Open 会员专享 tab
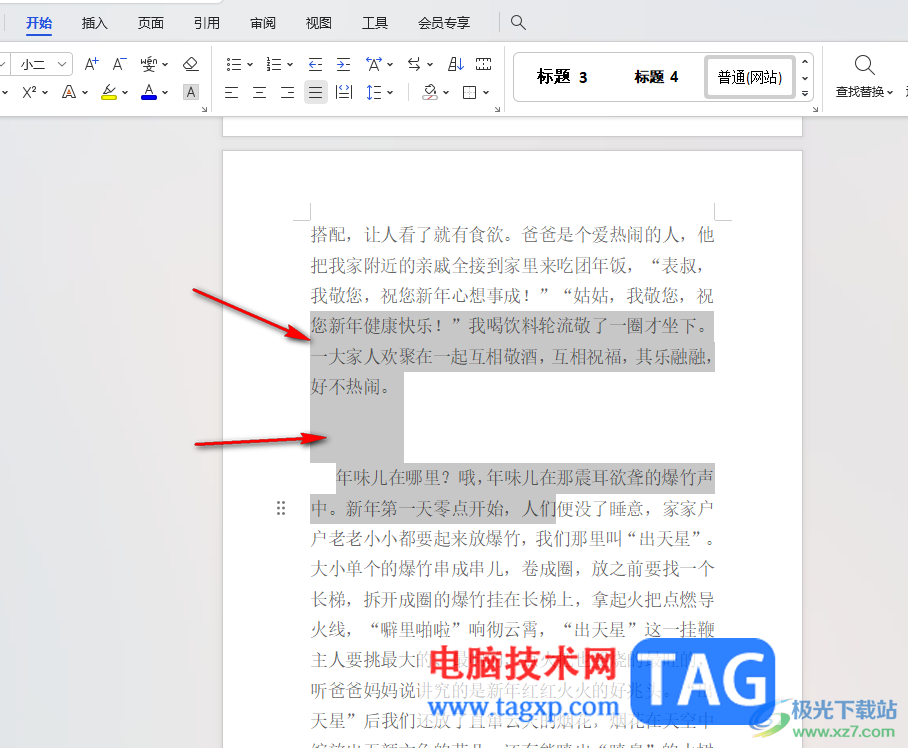This screenshot has height=748, width=908. tap(444, 23)
